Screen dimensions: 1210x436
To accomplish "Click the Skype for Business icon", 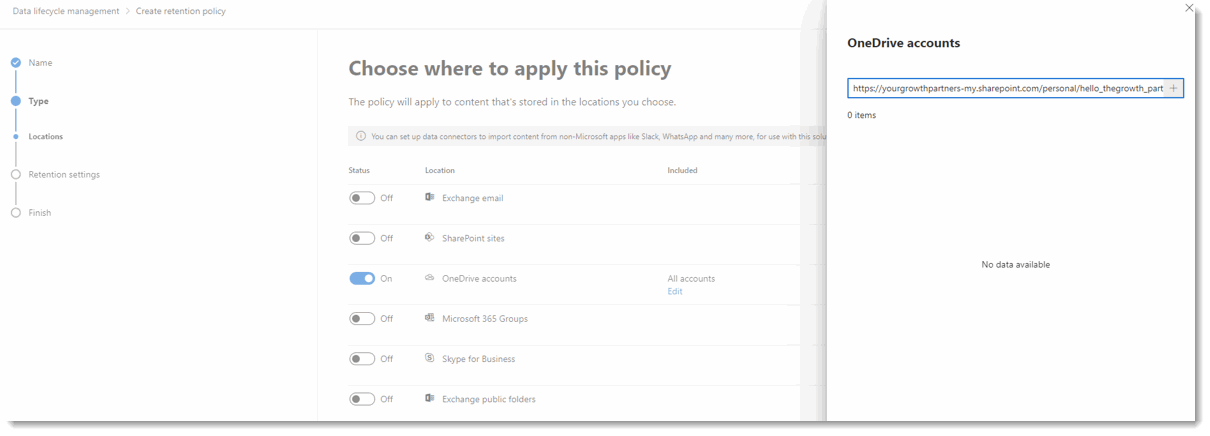I will pyautogui.click(x=430, y=358).
